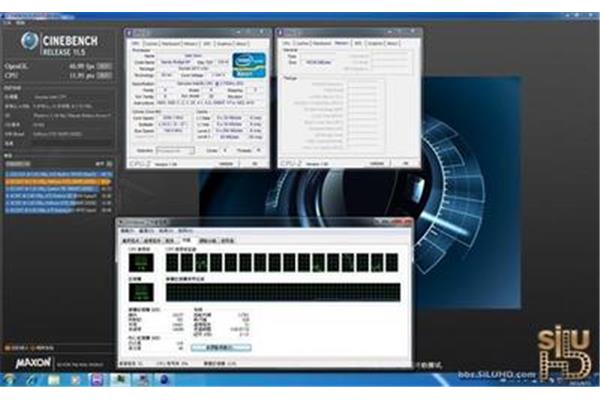This screenshot has height=400, width=600.
Task: Click the Resource Monitor button in Task Manager
Action: point(221,348)
